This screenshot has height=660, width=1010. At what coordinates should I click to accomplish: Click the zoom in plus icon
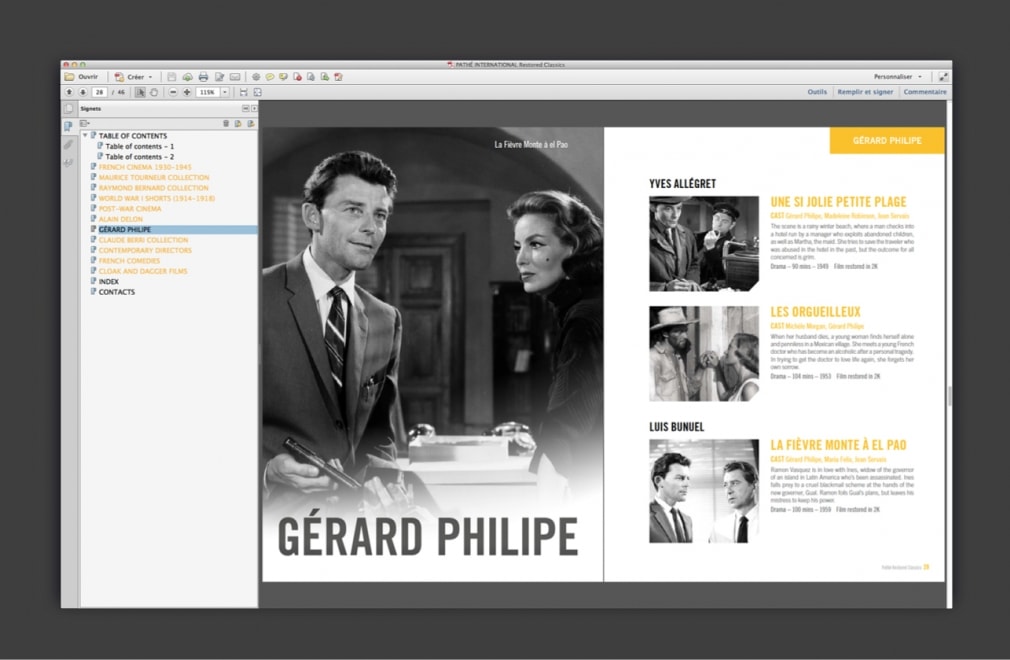(x=186, y=92)
